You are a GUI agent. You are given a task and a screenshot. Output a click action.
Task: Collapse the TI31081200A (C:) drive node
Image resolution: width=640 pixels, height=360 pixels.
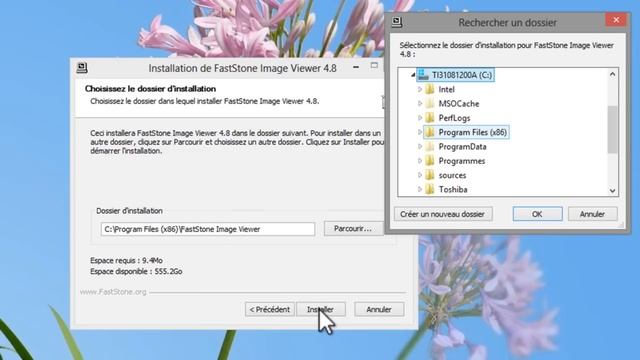(413, 75)
